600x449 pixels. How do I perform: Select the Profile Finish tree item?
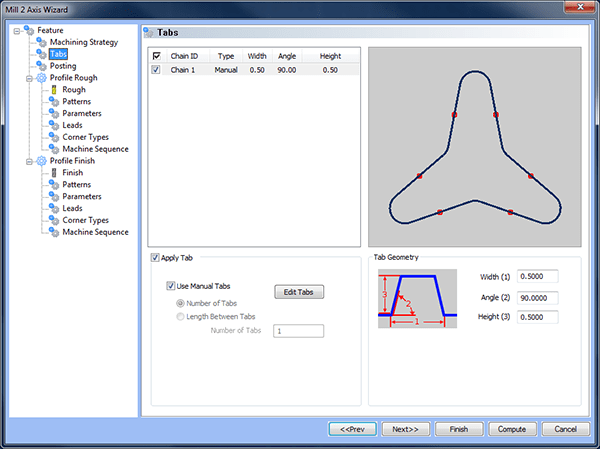[72, 161]
